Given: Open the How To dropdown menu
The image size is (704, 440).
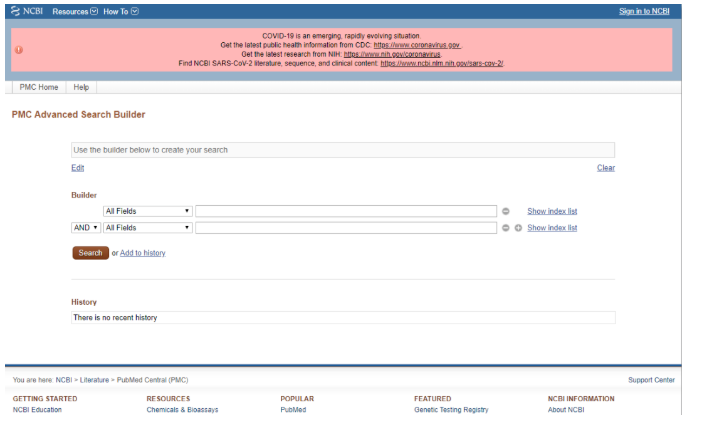Looking at the screenshot, I should 121,11.
